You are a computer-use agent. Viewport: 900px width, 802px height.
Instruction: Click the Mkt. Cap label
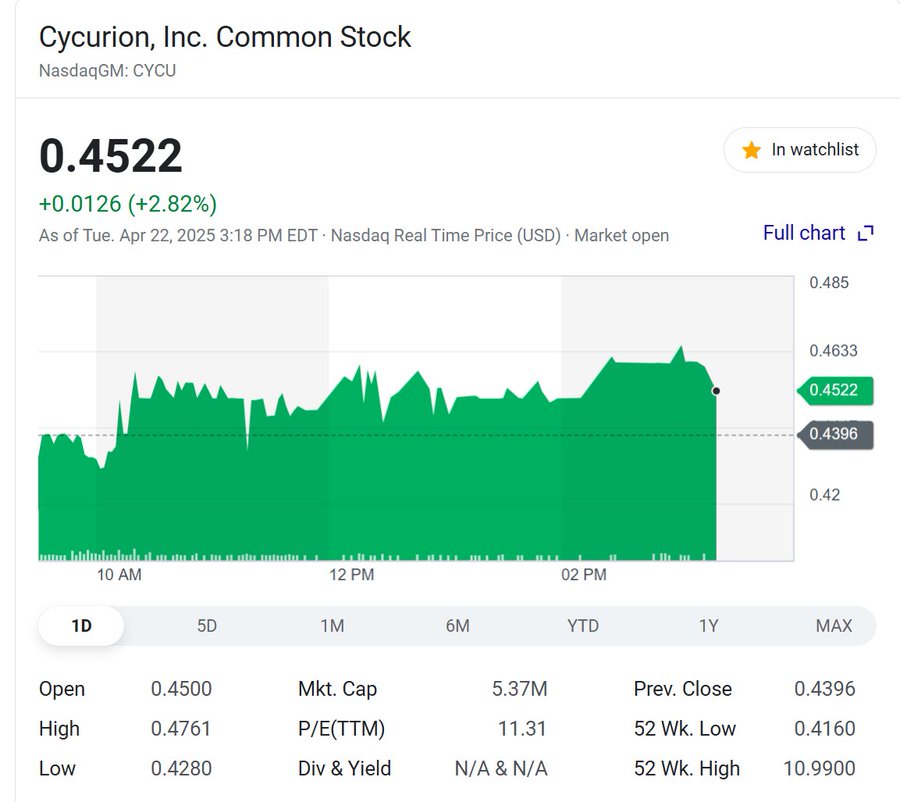(x=338, y=689)
